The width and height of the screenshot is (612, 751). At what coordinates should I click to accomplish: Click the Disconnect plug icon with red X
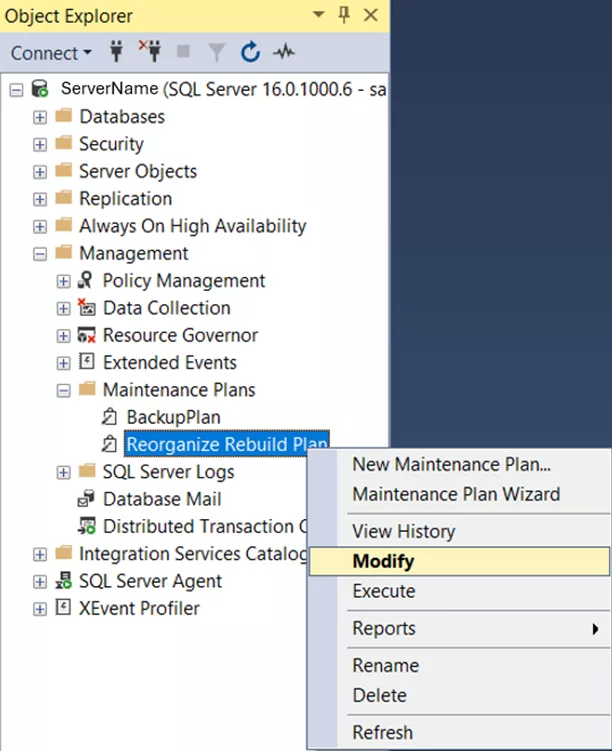pos(150,51)
